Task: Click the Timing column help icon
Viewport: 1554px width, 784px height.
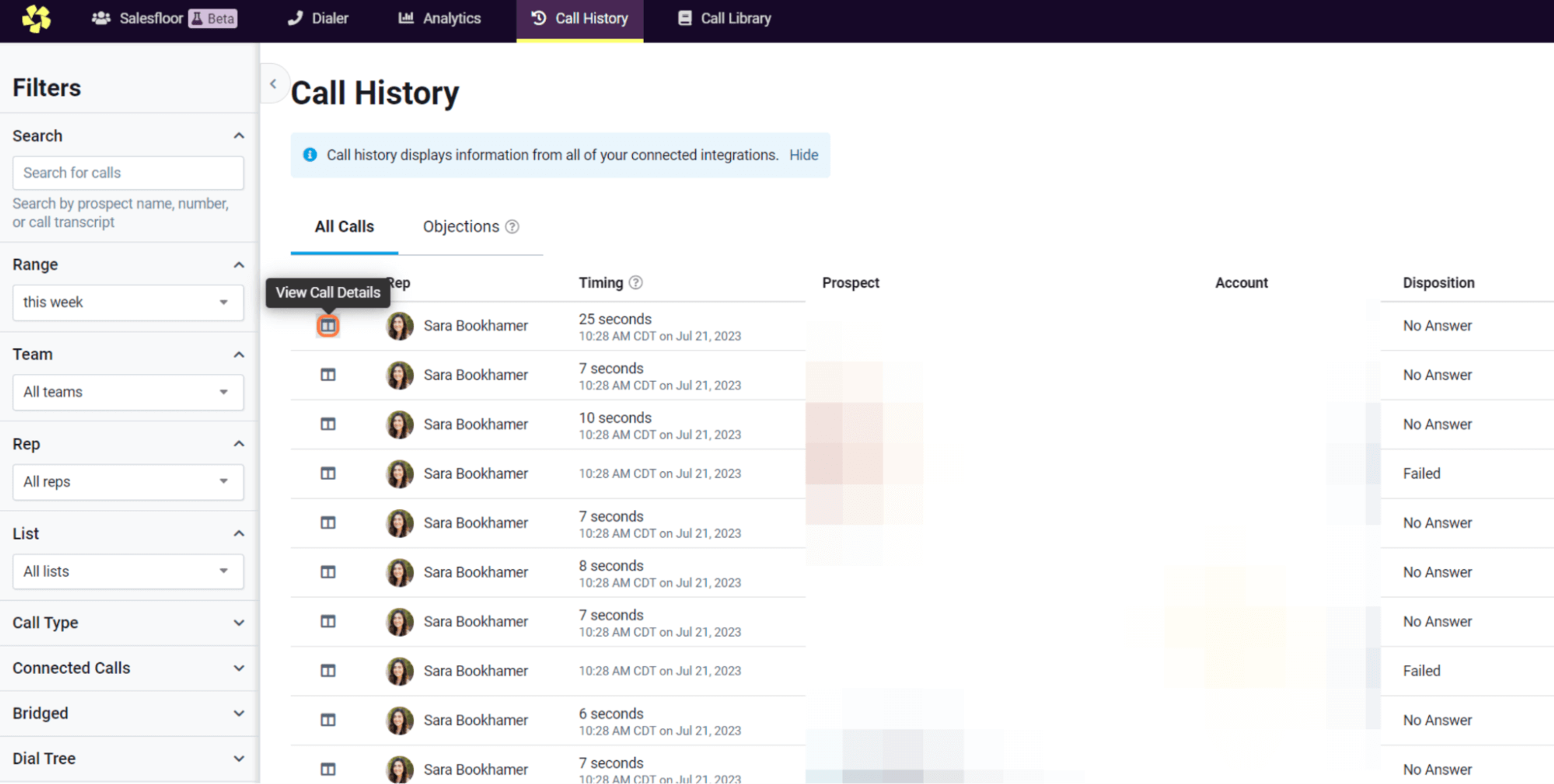Action: click(x=635, y=282)
